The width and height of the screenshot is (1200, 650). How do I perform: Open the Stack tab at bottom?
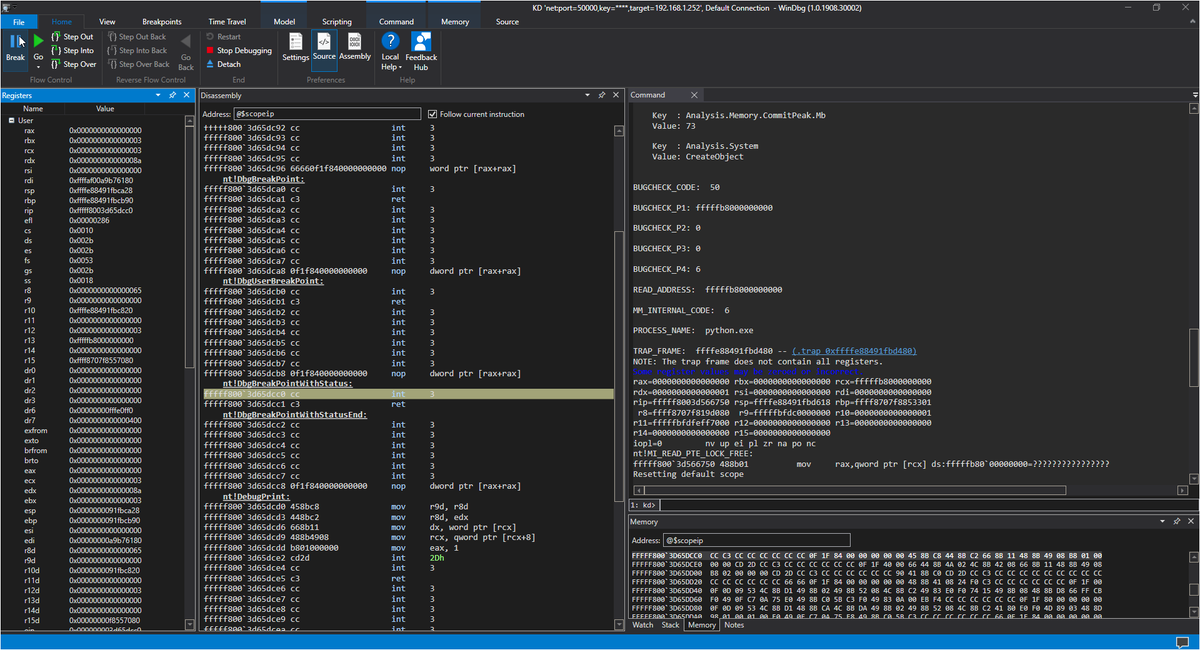click(x=670, y=625)
